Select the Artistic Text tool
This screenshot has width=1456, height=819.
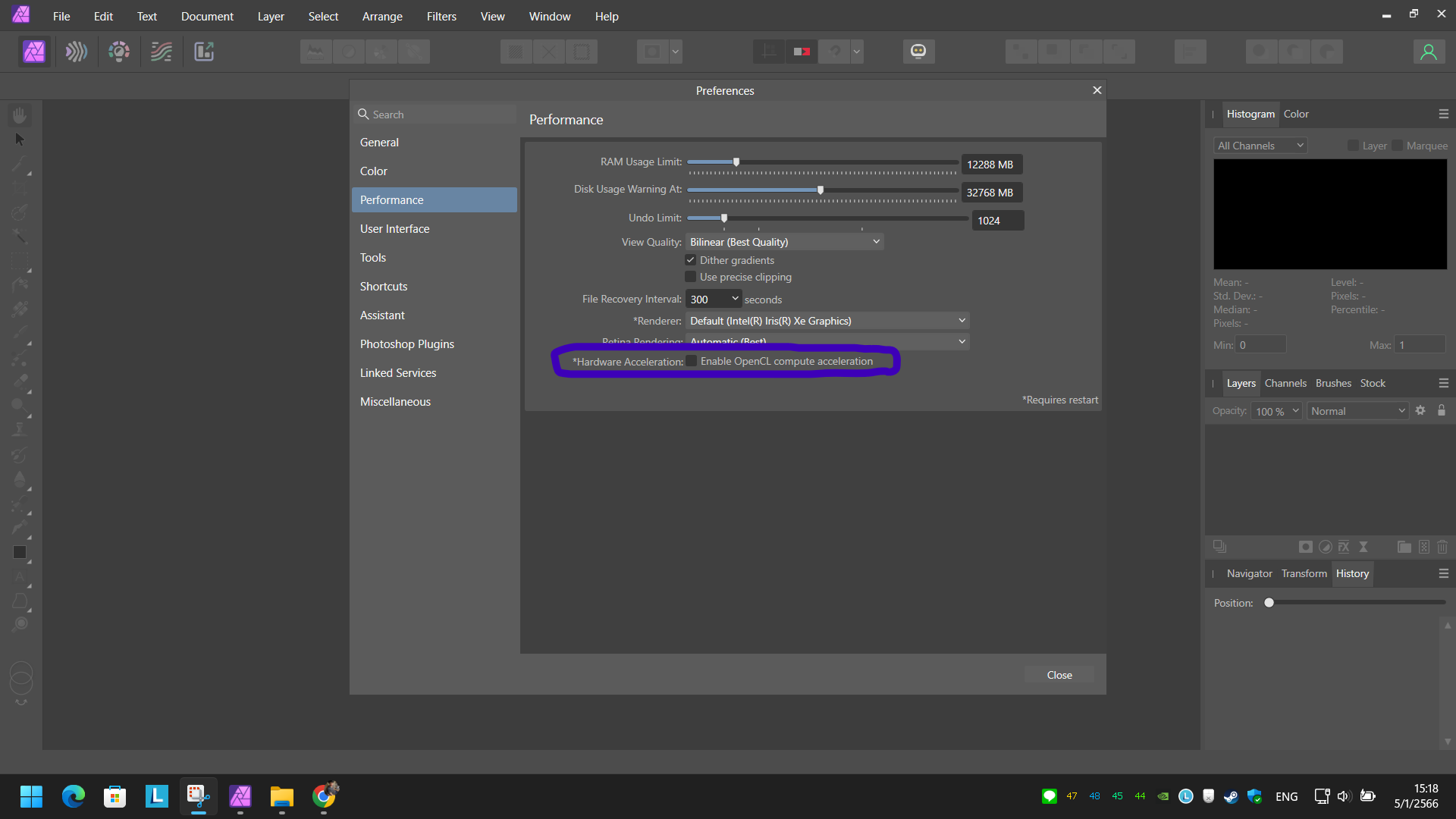click(x=20, y=576)
